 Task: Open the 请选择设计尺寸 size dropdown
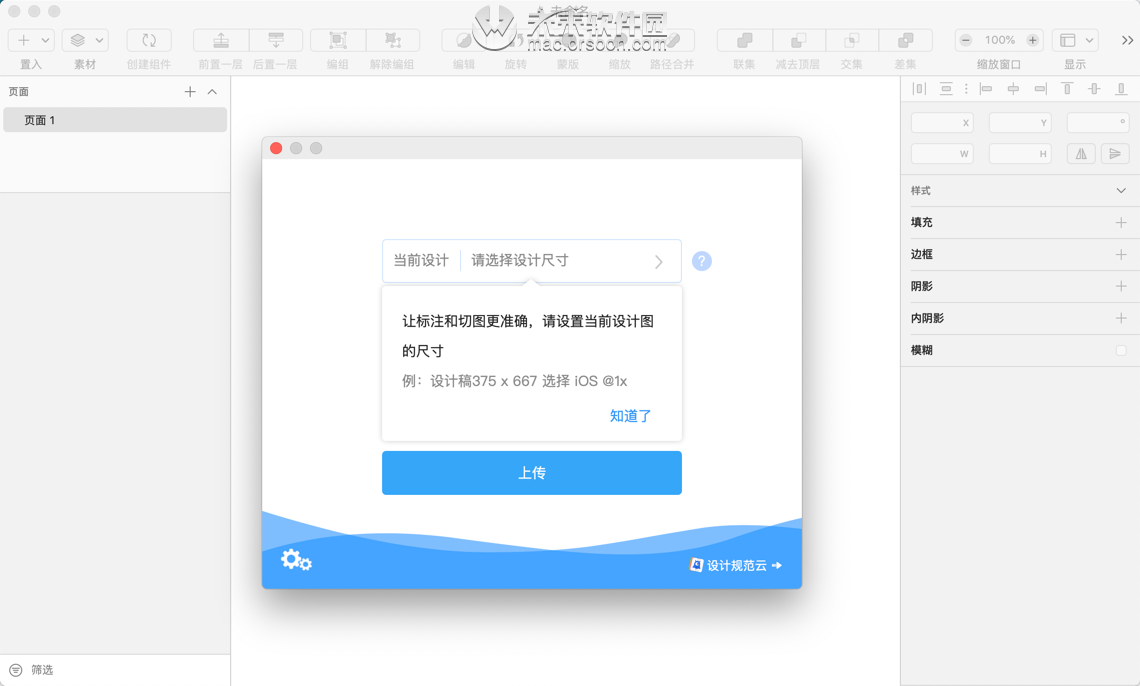pyautogui.click(x=571, y=261)
